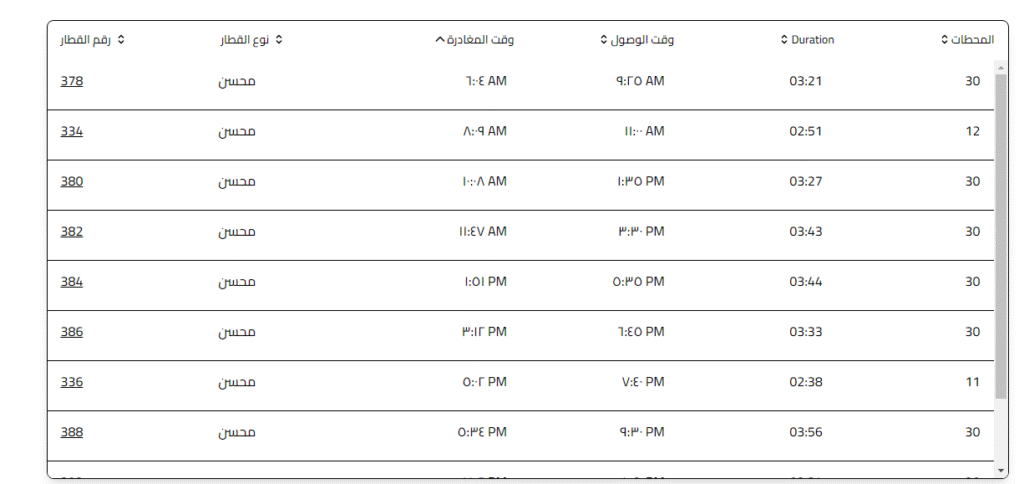The width and height of the screenshot is (1024, 484).
Task: Sort by arrival time column arrows
Action: (x=603, y=40)
